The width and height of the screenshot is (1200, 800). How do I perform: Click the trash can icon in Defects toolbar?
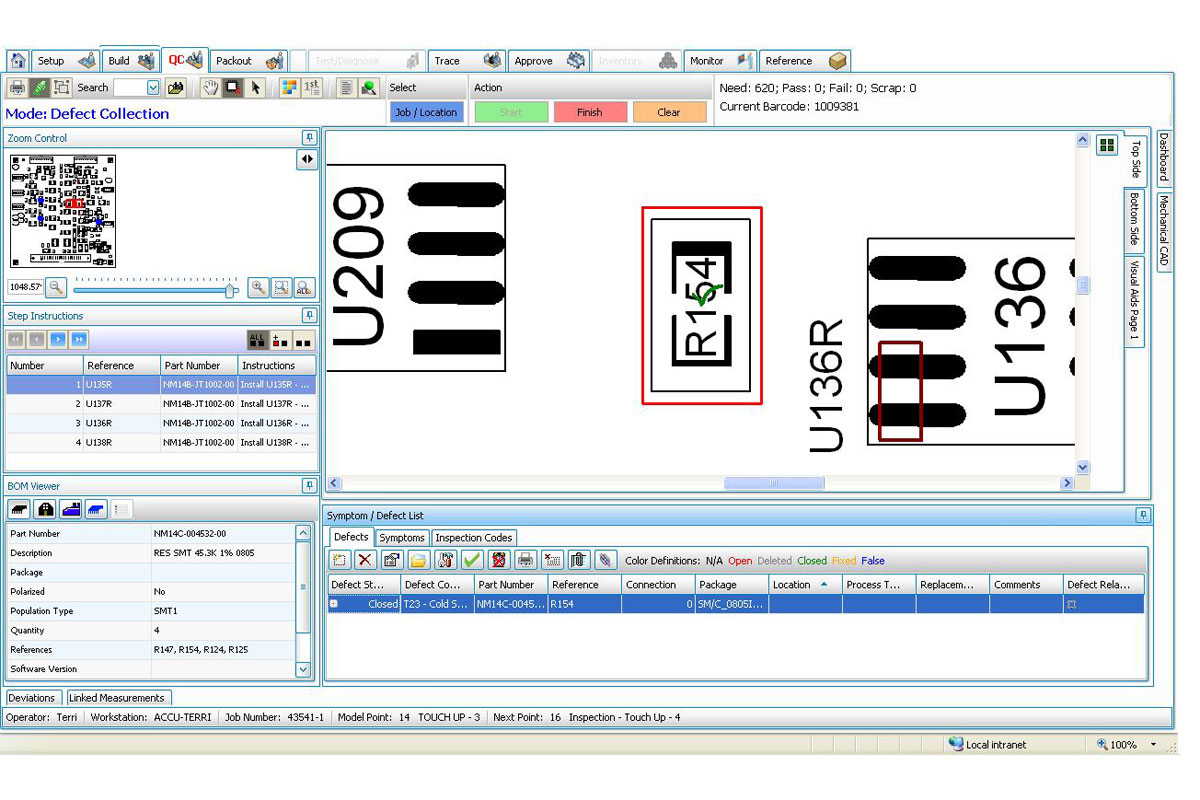[580, 560]
